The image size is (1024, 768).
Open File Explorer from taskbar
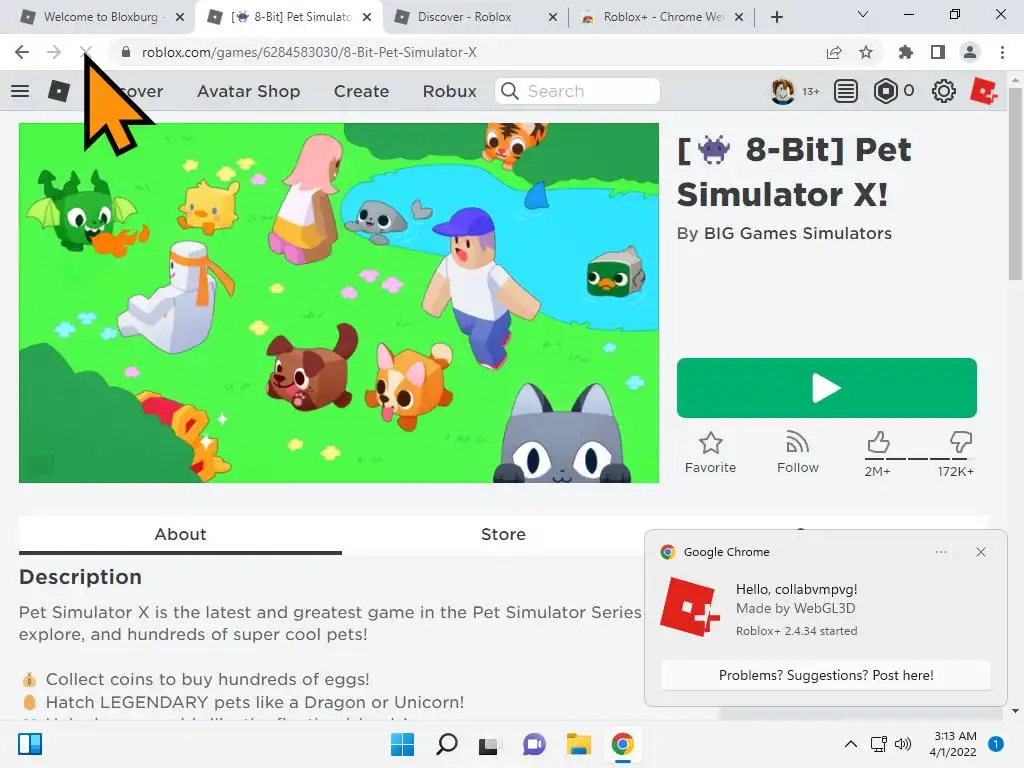[x=579, y=744]
